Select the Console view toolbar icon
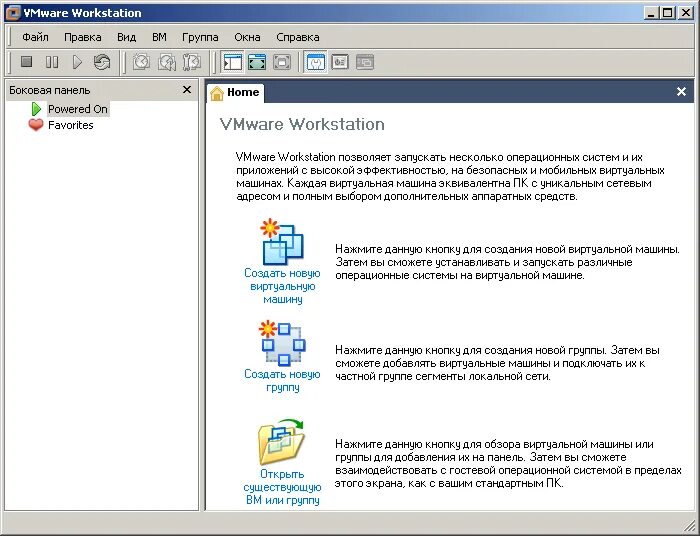 (365, 62)
